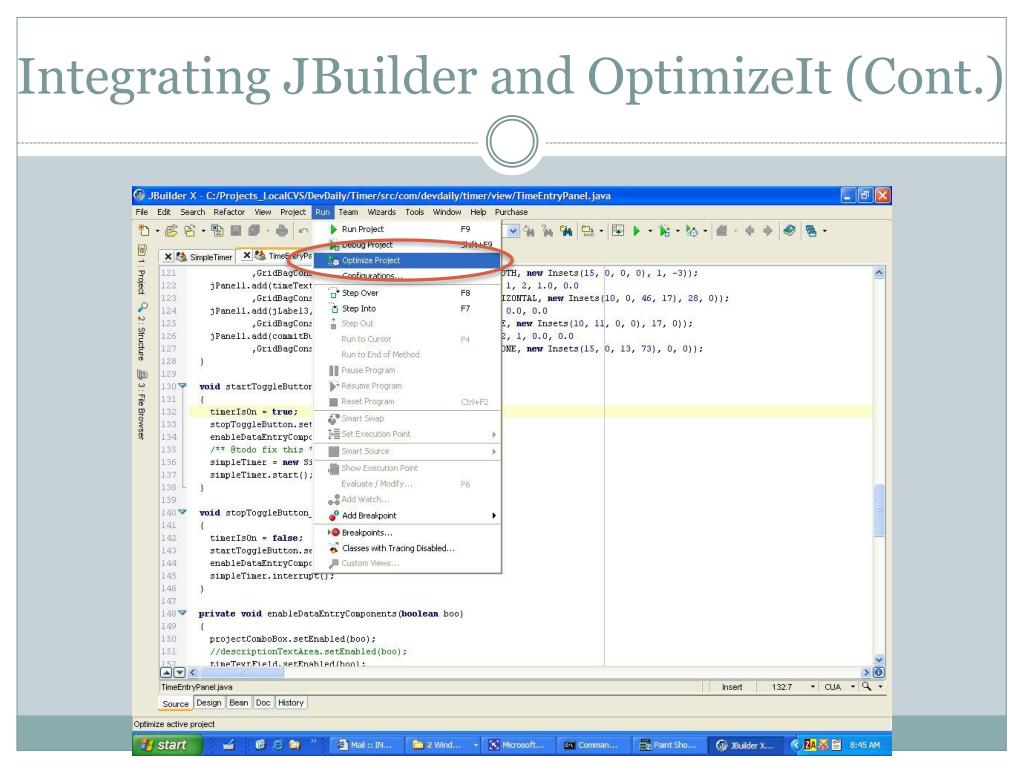Collapse the startToggleButton method fold

pos(182,386)
